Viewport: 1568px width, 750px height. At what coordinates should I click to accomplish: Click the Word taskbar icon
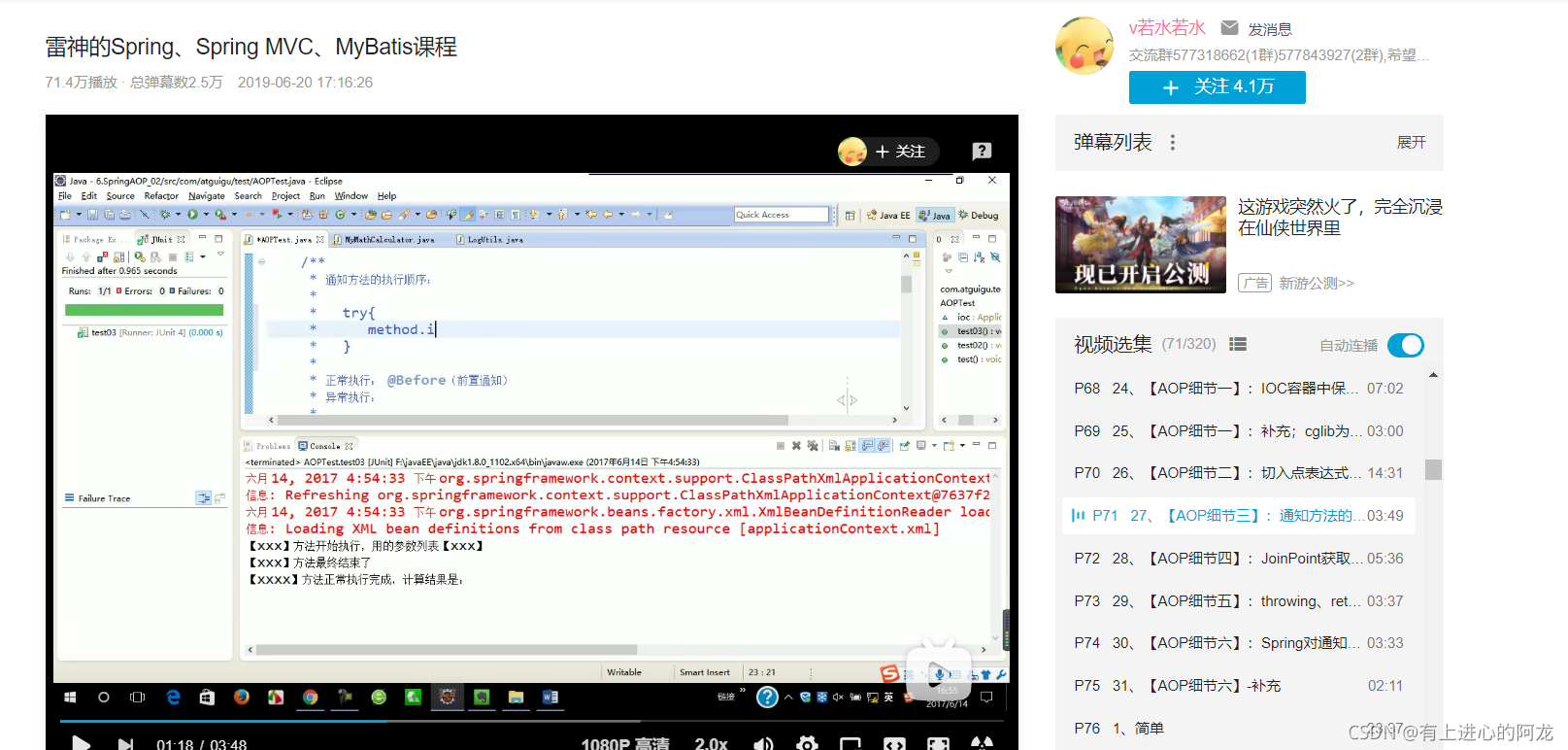[x=550, y=698]
